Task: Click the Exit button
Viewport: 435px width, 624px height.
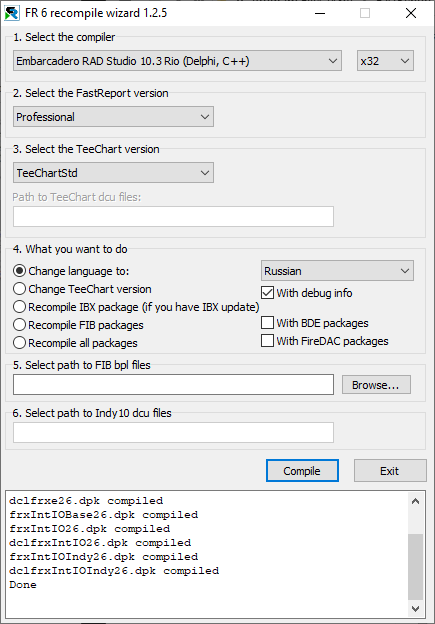Action: (390, 471)
